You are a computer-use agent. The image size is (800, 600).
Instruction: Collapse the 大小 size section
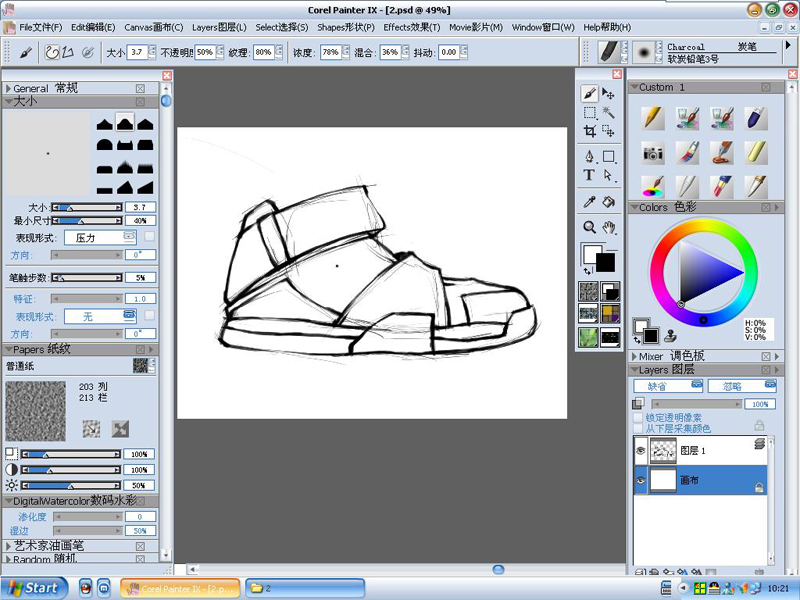8,102
